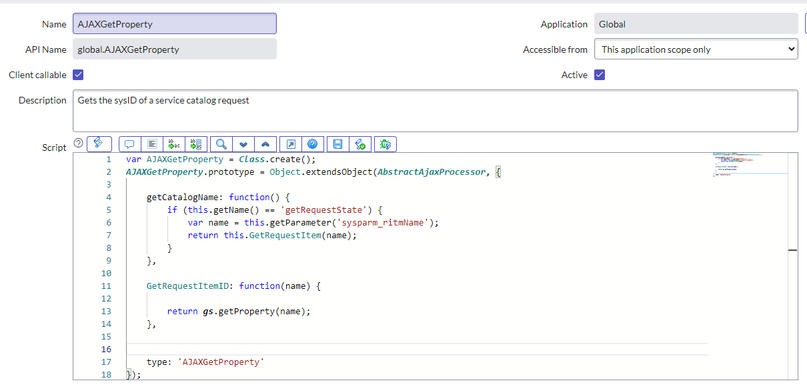Click the find next down-arrow icon
Image resolution: width=807 pixels, height=387 pixels.
[243, 145]
